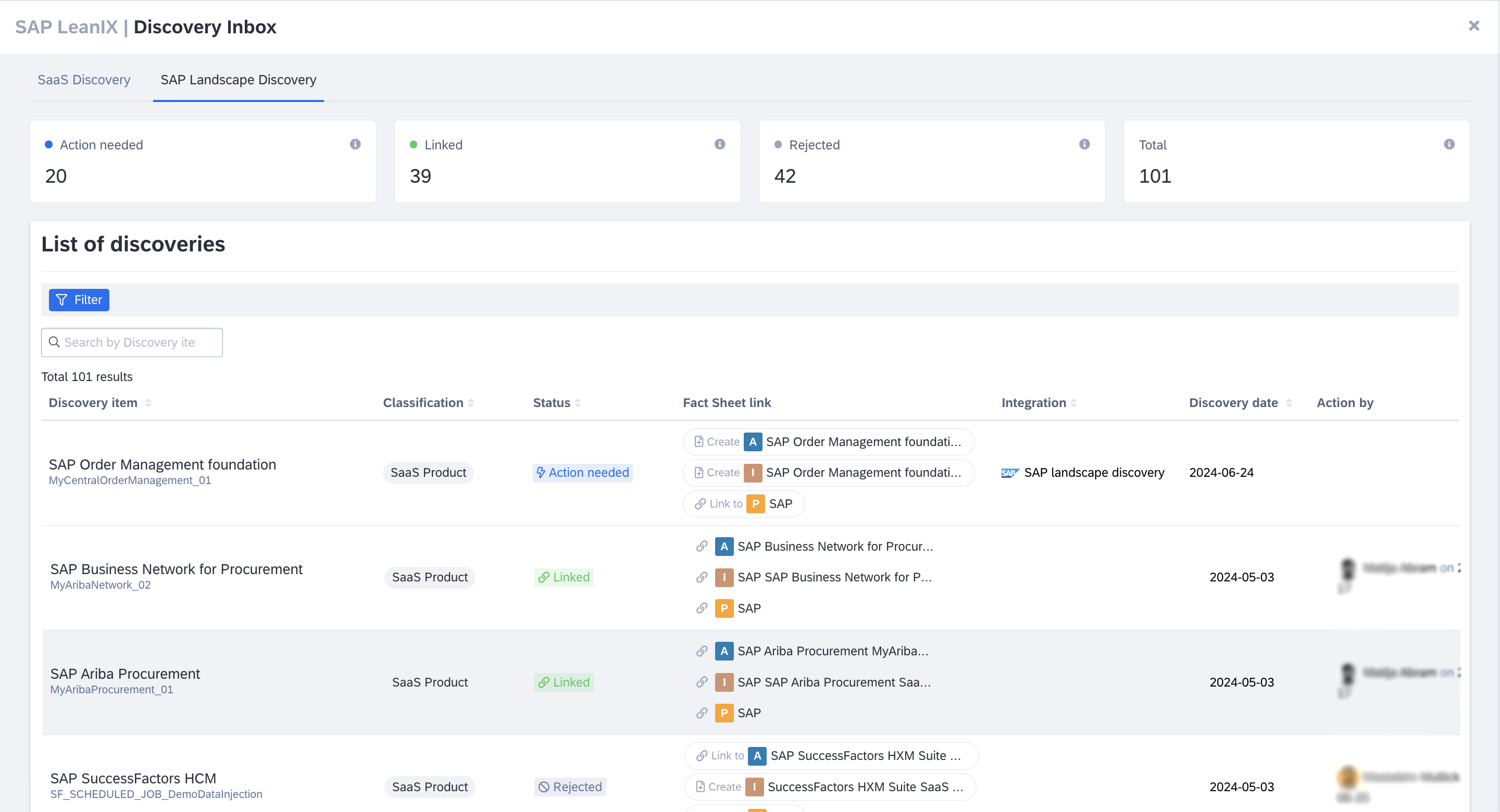1500x812 pixels.
Task: Open MyAribaNetwork_02 link
Action: point(100,585)
